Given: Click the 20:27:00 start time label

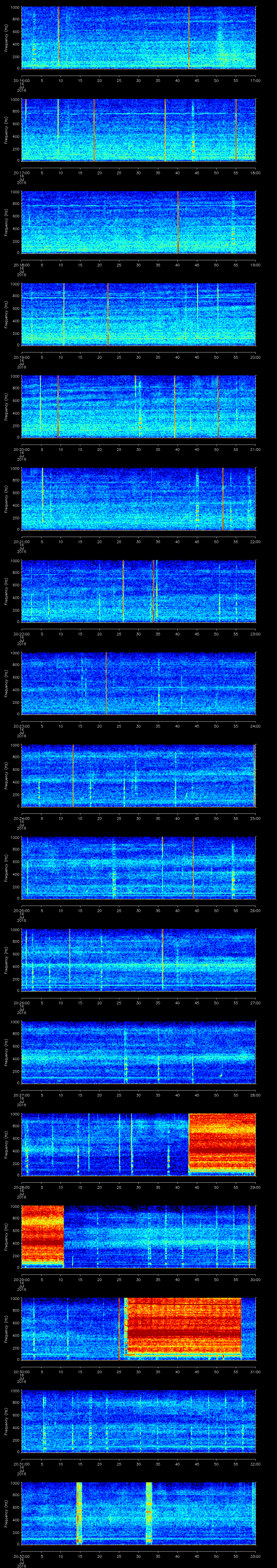Looking at the screenshot, I should point(21,1095).
